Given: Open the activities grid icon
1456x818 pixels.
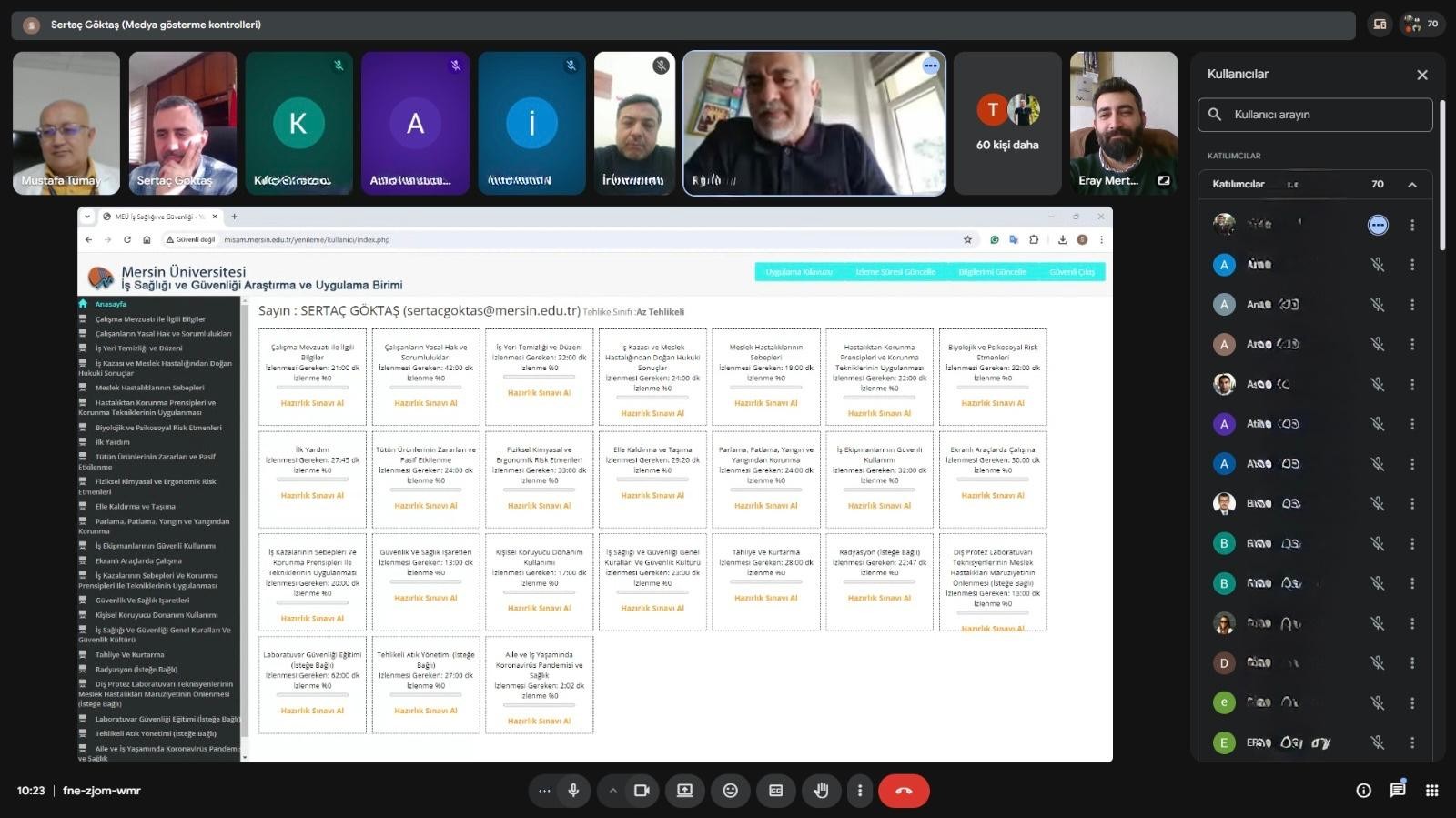Looking at the screenshot, I should tap(1431, 791).
